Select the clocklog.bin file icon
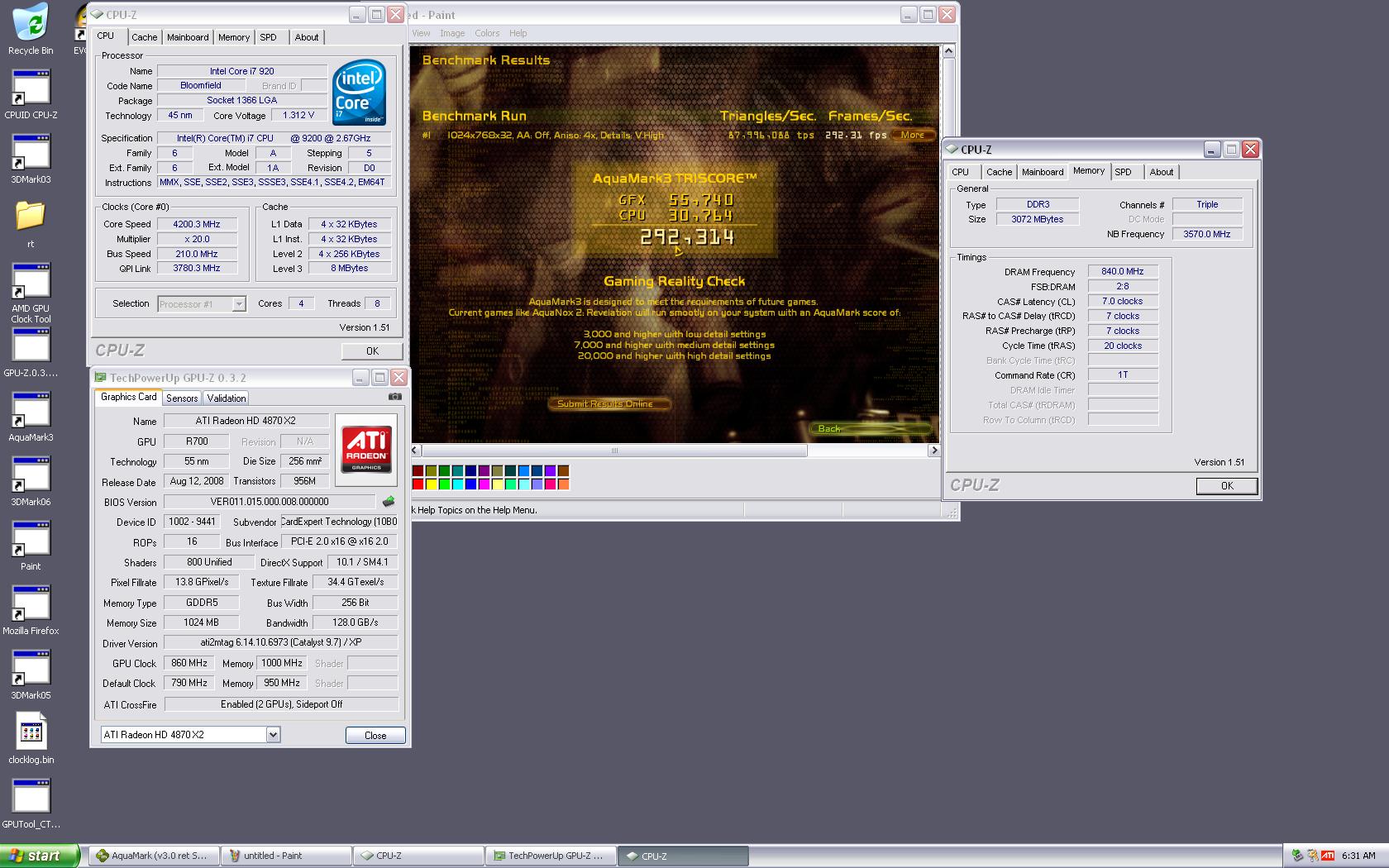The height and width of the screenshot is (868, 1389). coord(31,738)
